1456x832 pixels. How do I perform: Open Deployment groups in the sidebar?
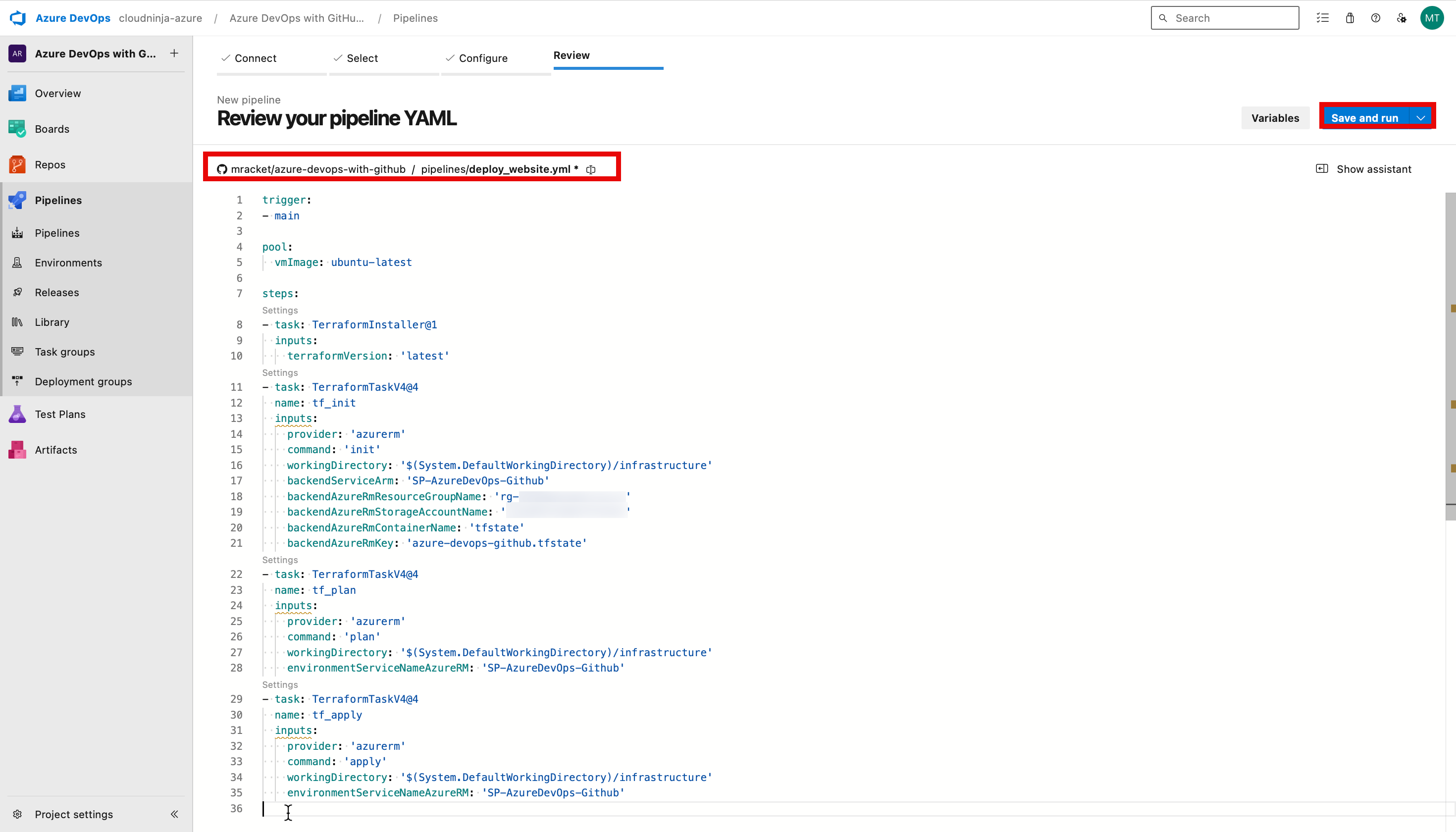pyautogui.click(x=97, y=381)
